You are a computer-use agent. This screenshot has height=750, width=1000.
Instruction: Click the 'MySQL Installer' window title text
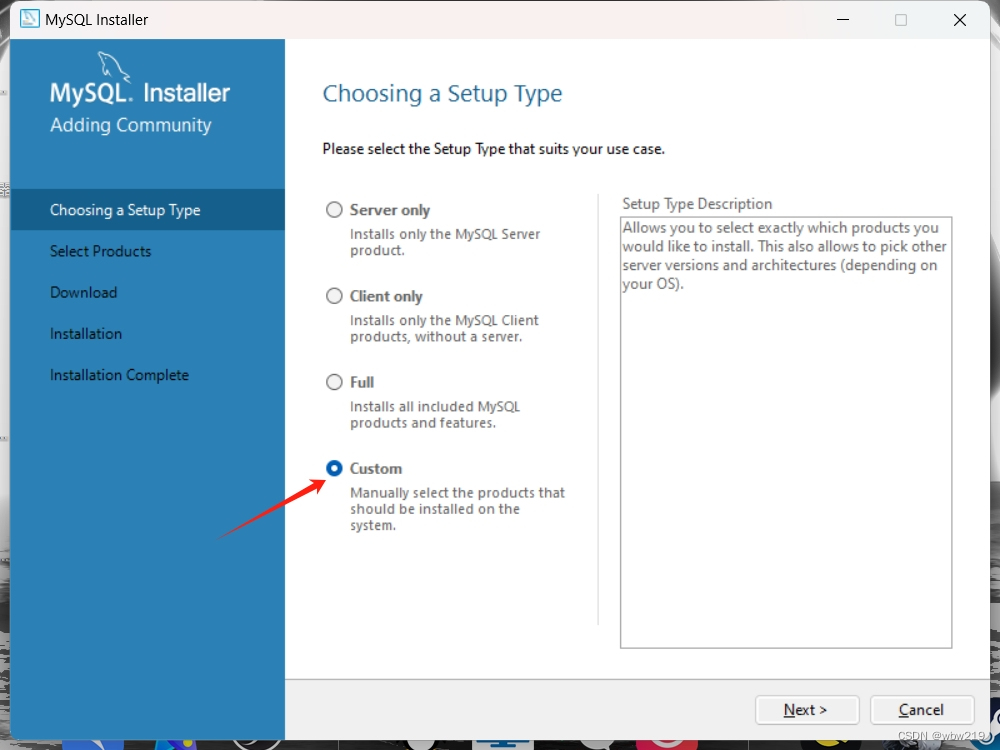pyautogui.click(x=96, y=20)
